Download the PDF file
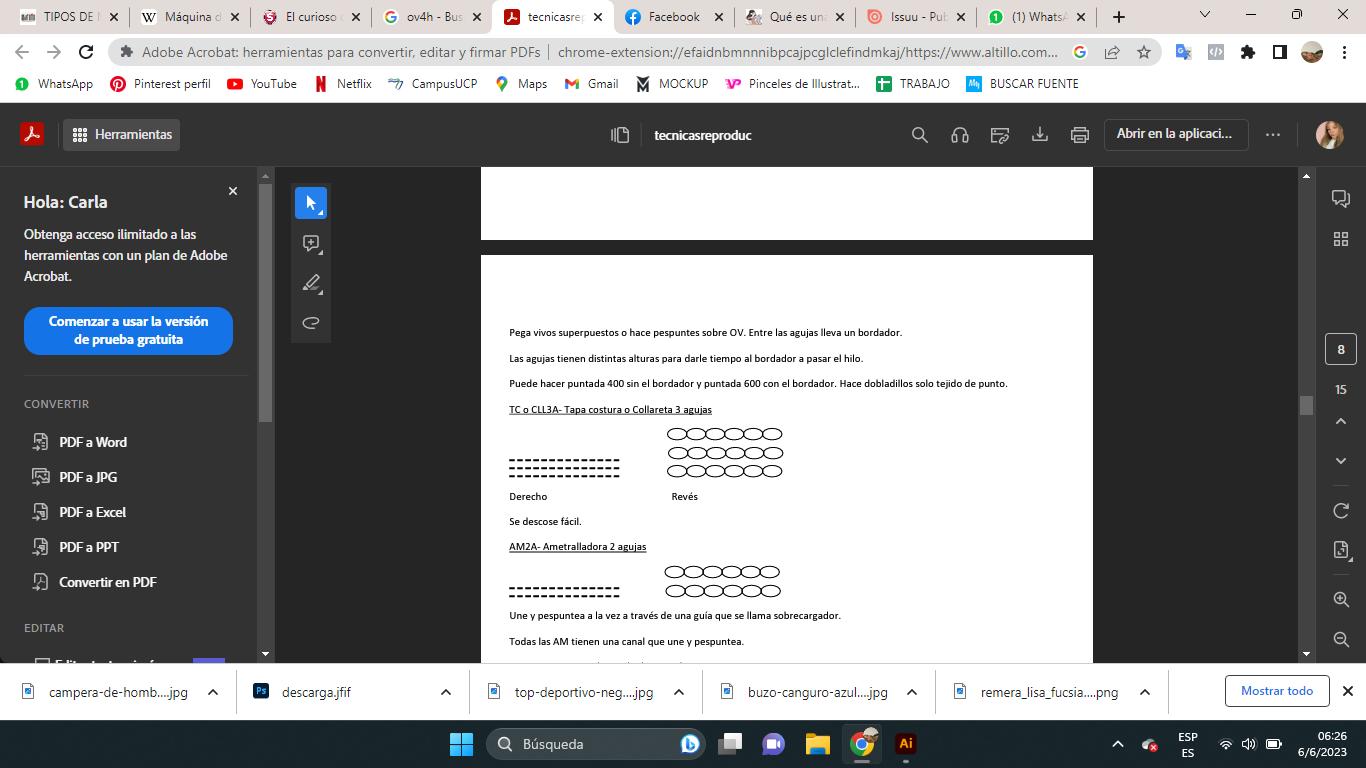 [x=1040, y=135]
